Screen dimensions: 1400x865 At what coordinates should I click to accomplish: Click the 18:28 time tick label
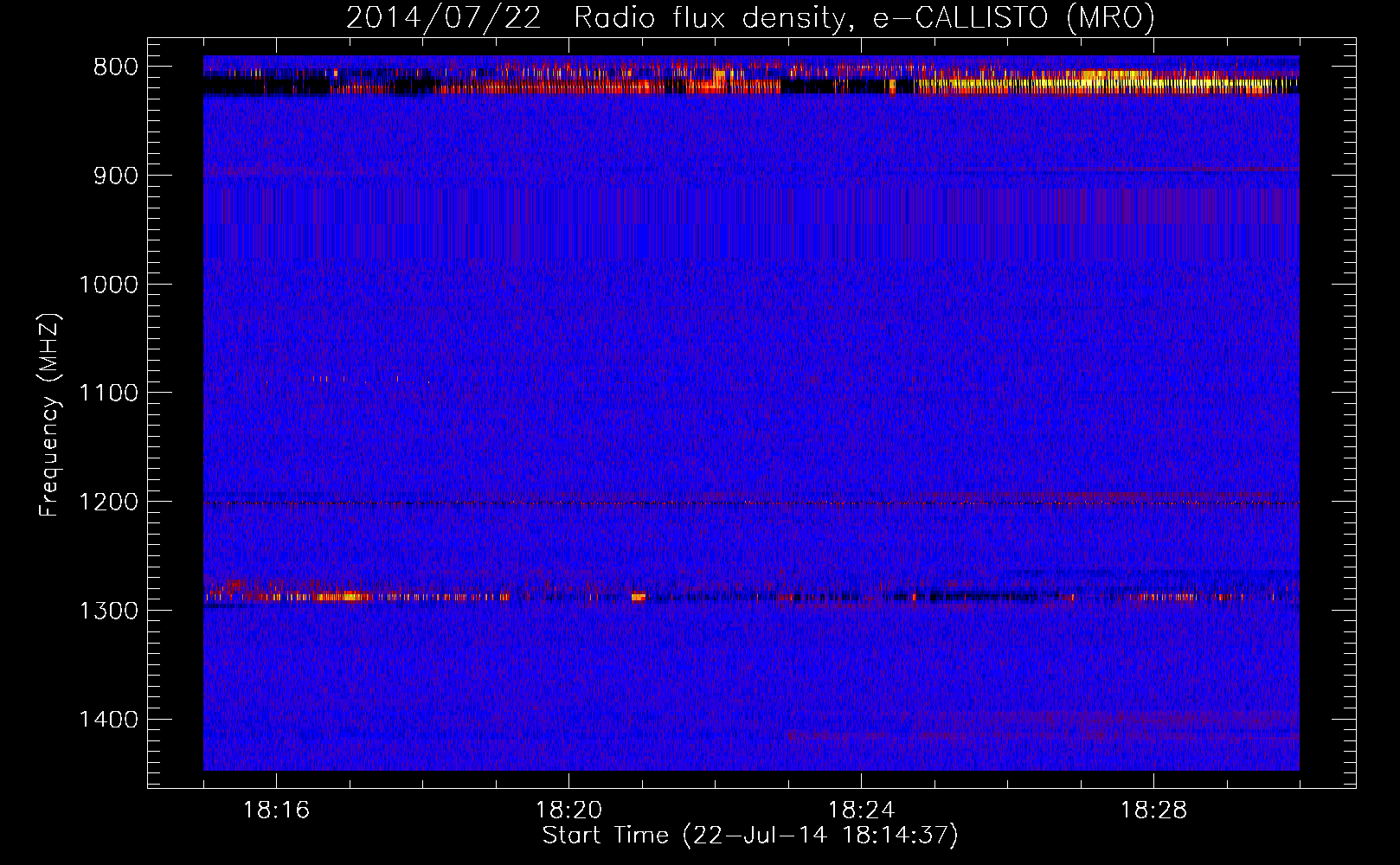1153,811
